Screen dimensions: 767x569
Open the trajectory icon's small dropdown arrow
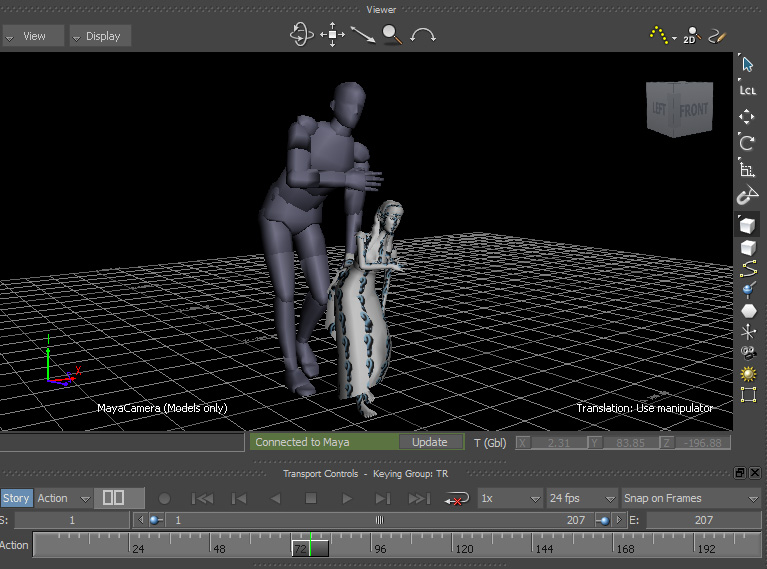(675, 38)
